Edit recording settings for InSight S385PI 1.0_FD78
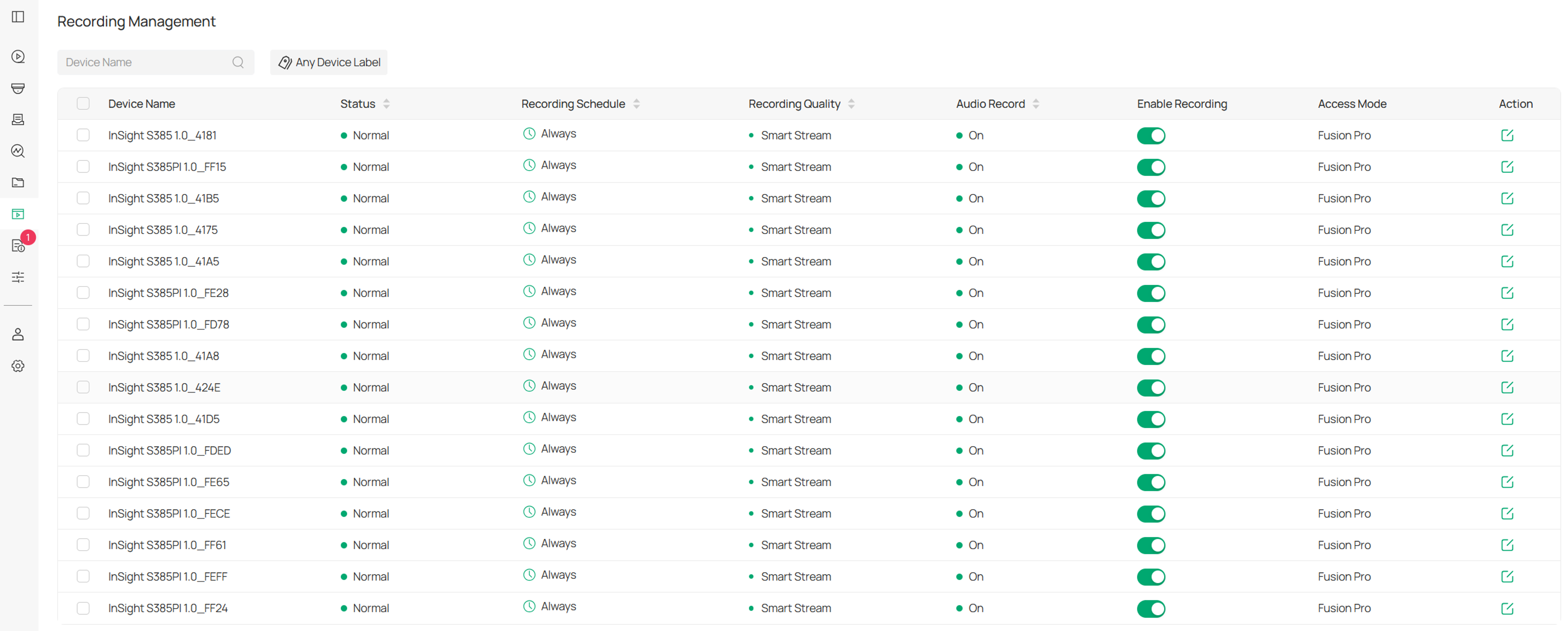Image resolution: width=1568 pixels, height=631 pixels. 1507,325
